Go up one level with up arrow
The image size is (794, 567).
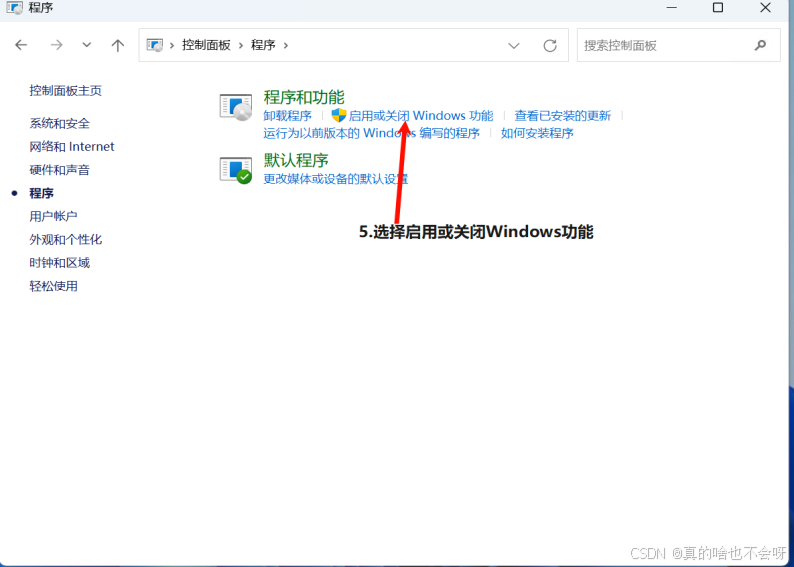click(117, 45)
